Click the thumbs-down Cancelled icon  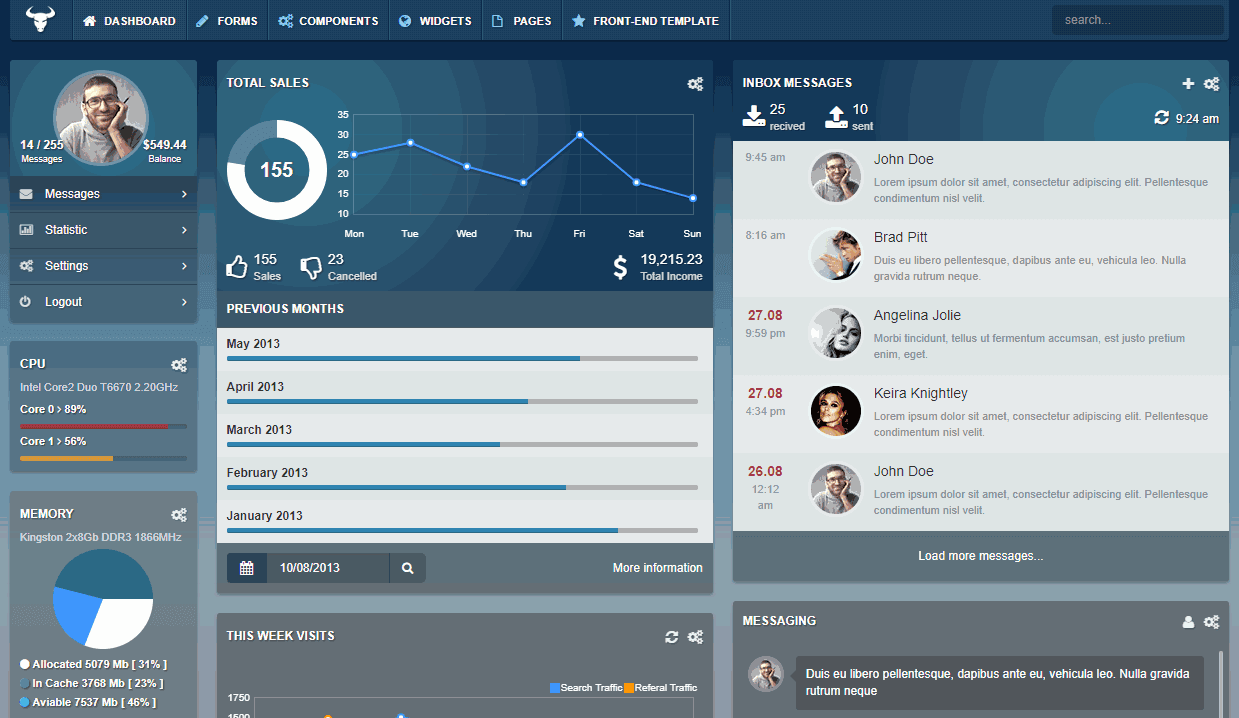pyautogui.click(x=311, y=267)
